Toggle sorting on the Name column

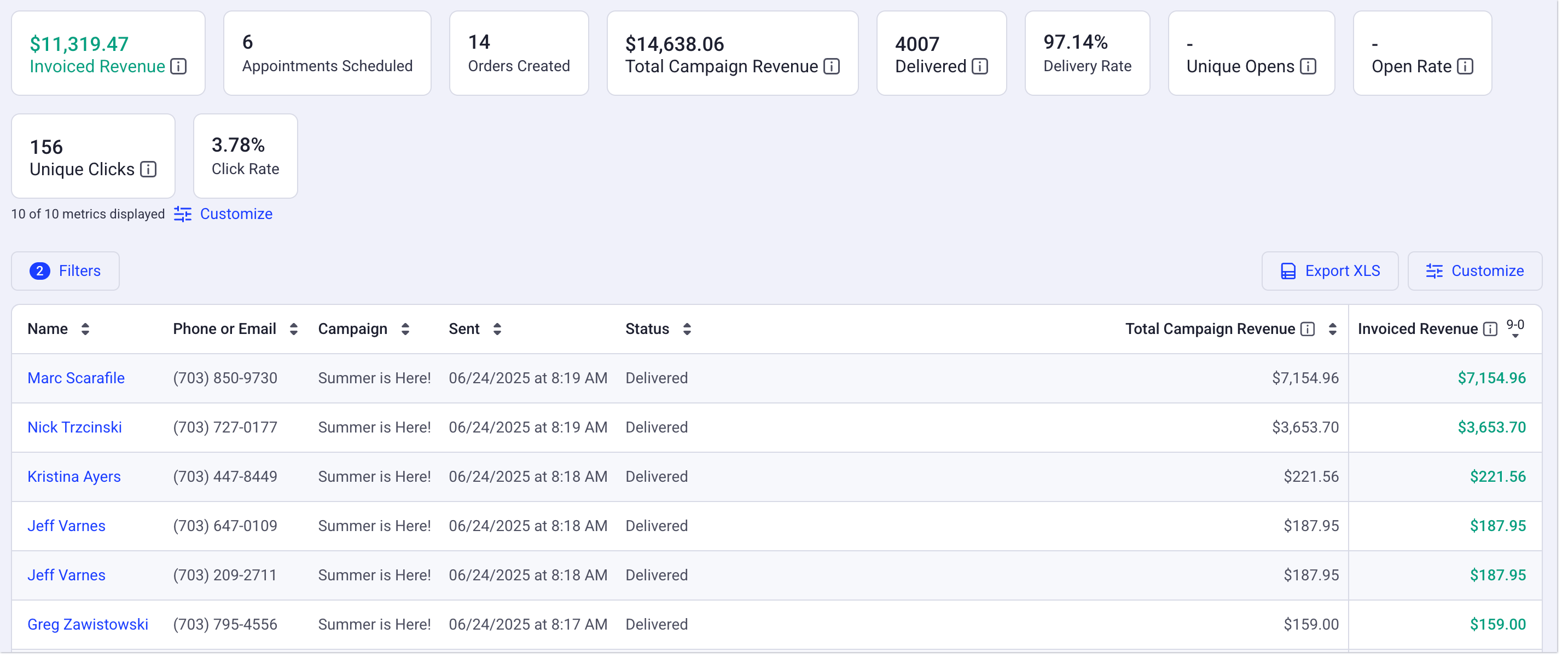click(86, 328)
